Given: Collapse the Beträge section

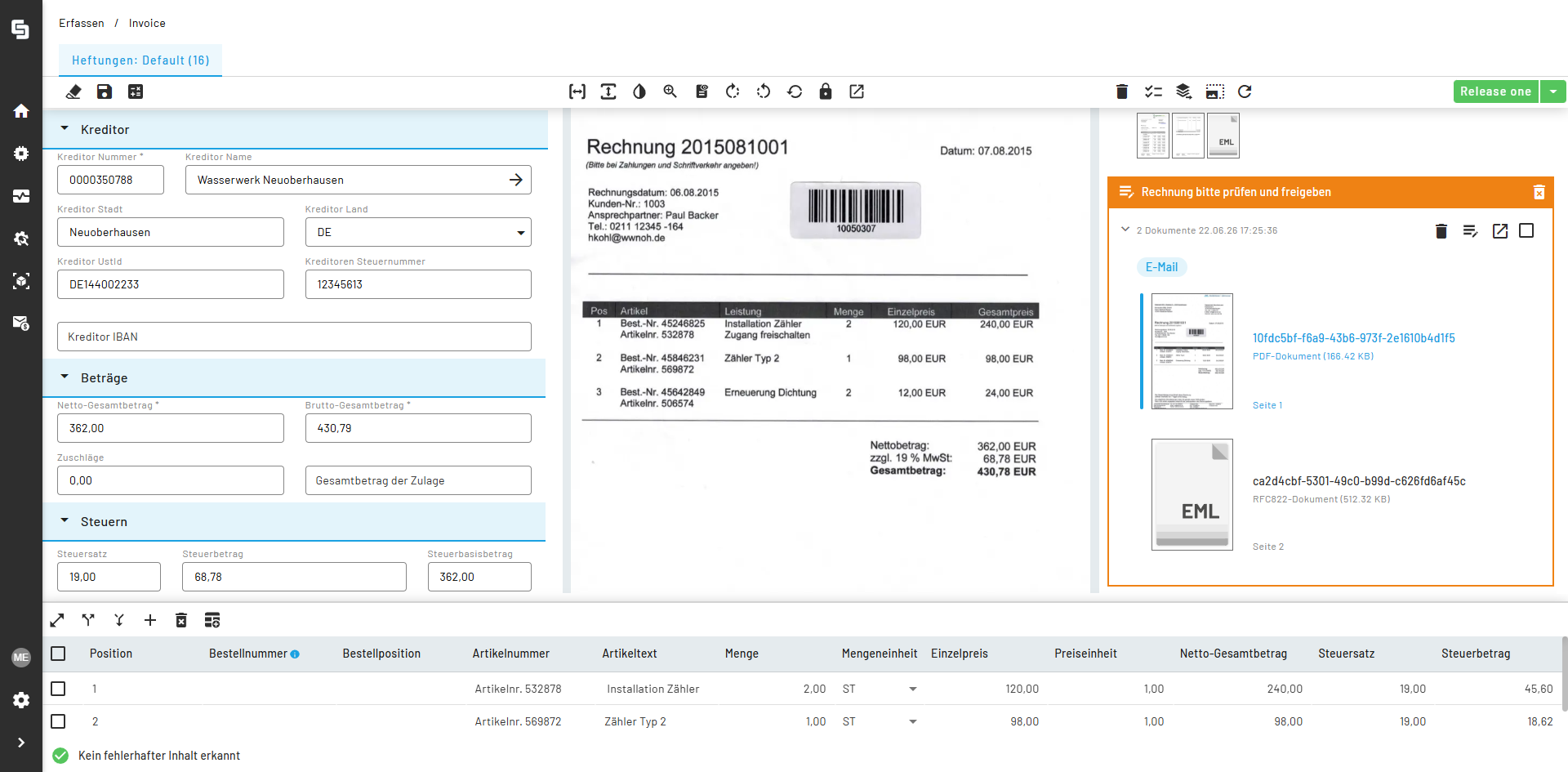Looking at the screenshot, I should (65, 377).
